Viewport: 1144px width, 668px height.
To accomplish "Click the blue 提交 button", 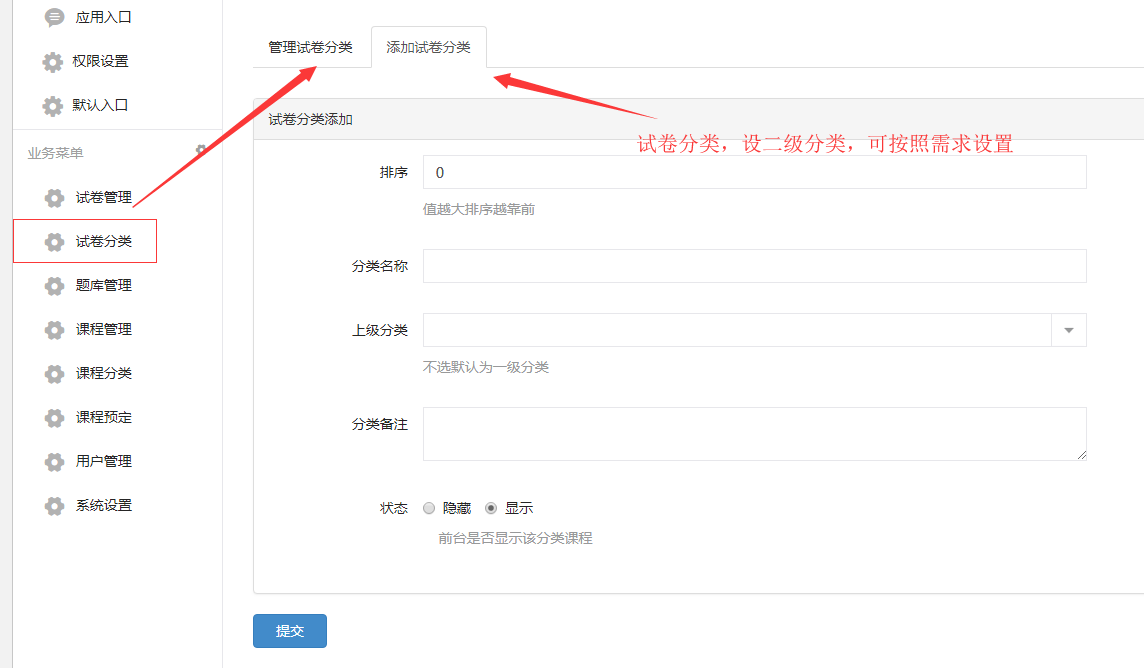I will (x=290, y=631).
